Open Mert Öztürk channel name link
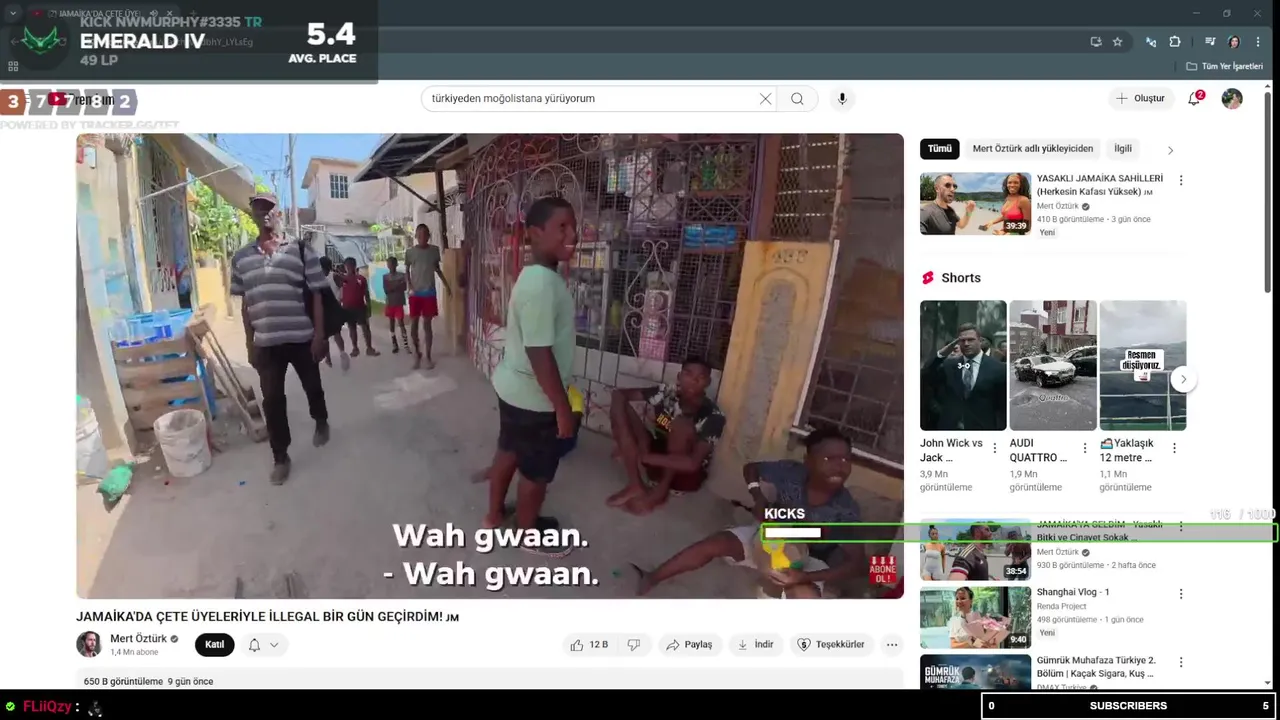The width and height of the screenshot is (1280, 720). click(x=139, y=639)
